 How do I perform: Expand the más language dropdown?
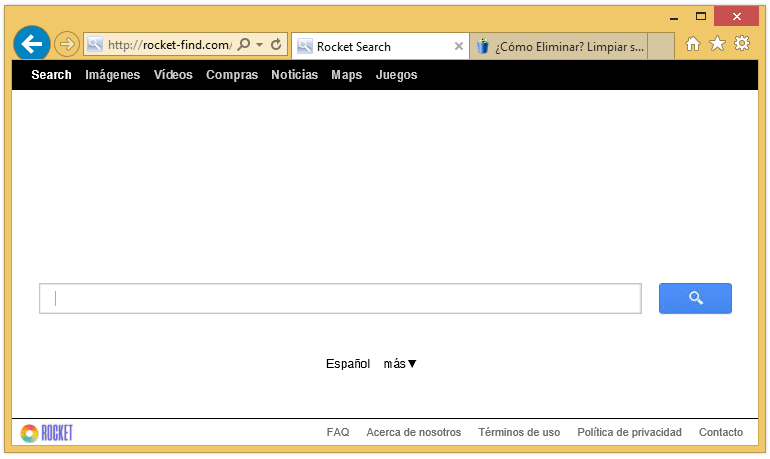point(400,364)
